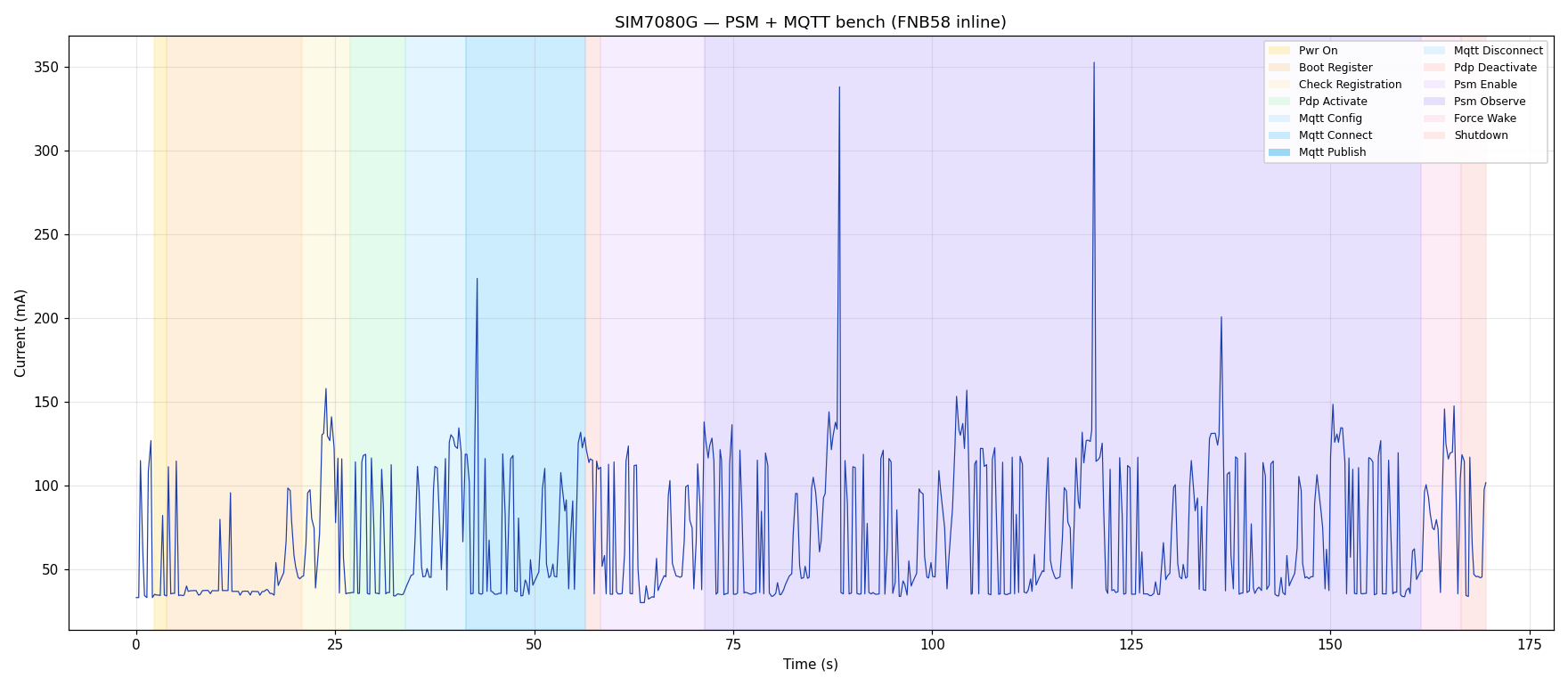Image resolution: width=1568 pixels, height=686 pixels.
Task: Click the spike peak near 338 mA
Action: 839,87
